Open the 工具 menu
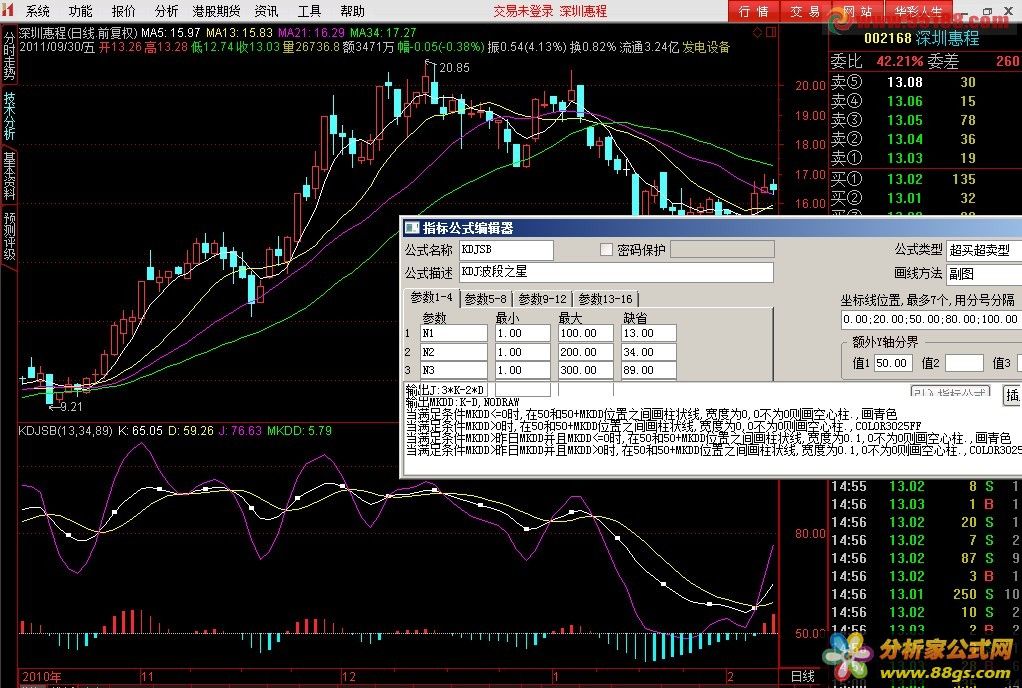Screen dimensions: 1022x688 (309, 11)
